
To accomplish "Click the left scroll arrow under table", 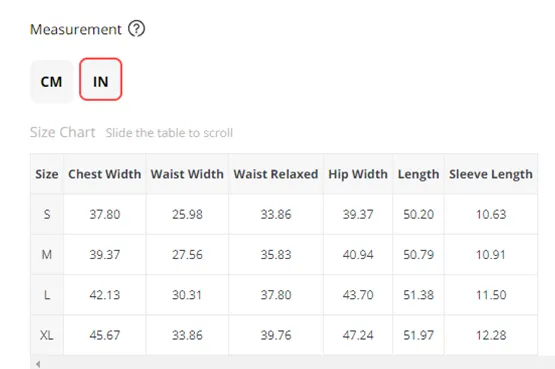I will pos(38,364).
